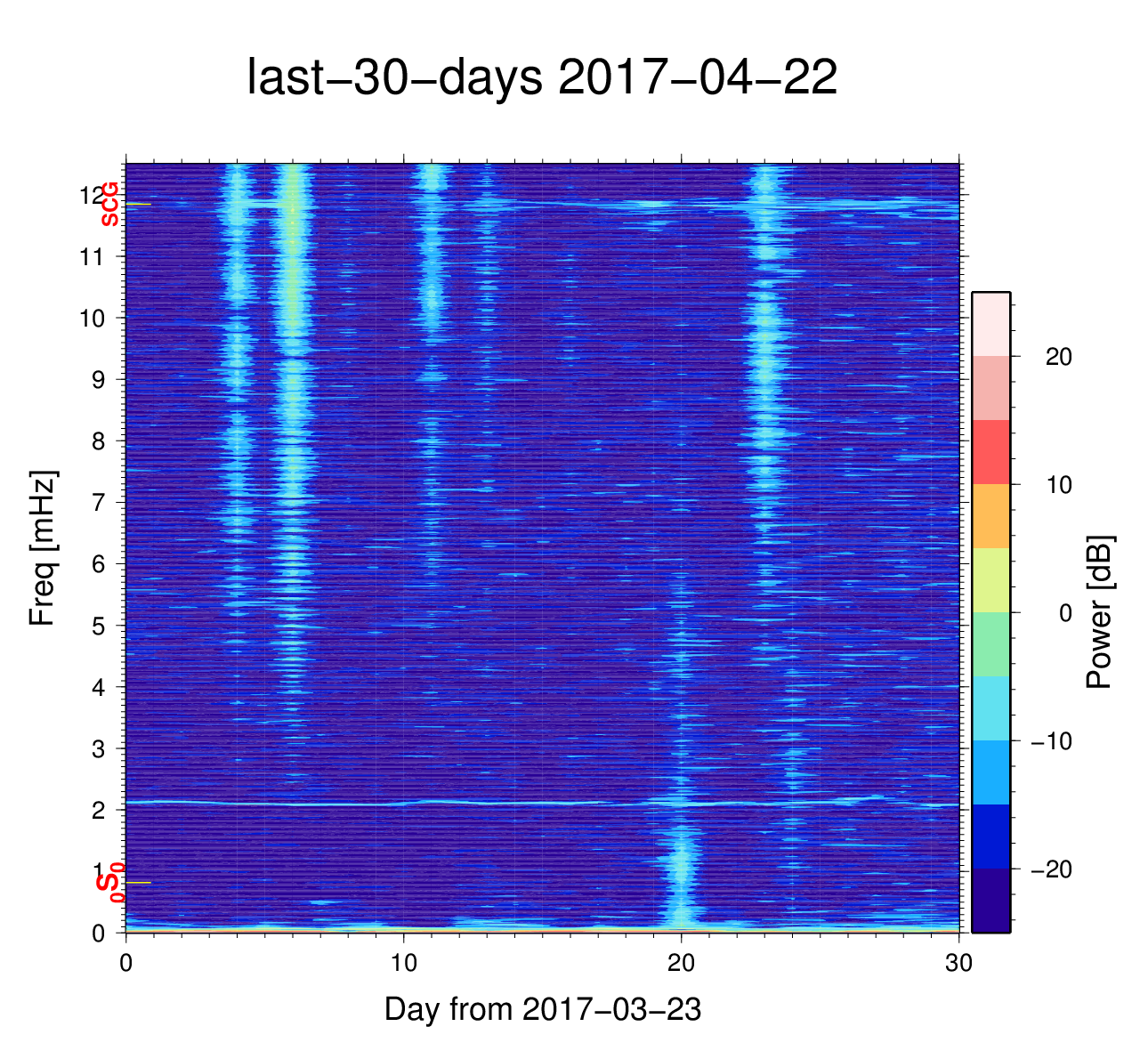Click the Power [dB] colorbar label
Viewport: 1148px width, 1059px height.
(x=1100, y=612)
